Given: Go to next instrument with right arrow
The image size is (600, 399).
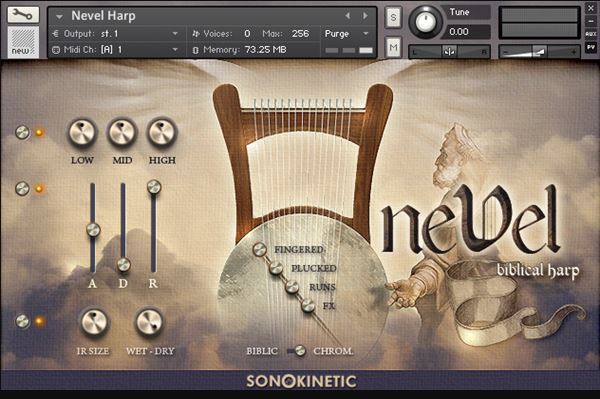Looking at the screenshot, I should click(365, 16).
